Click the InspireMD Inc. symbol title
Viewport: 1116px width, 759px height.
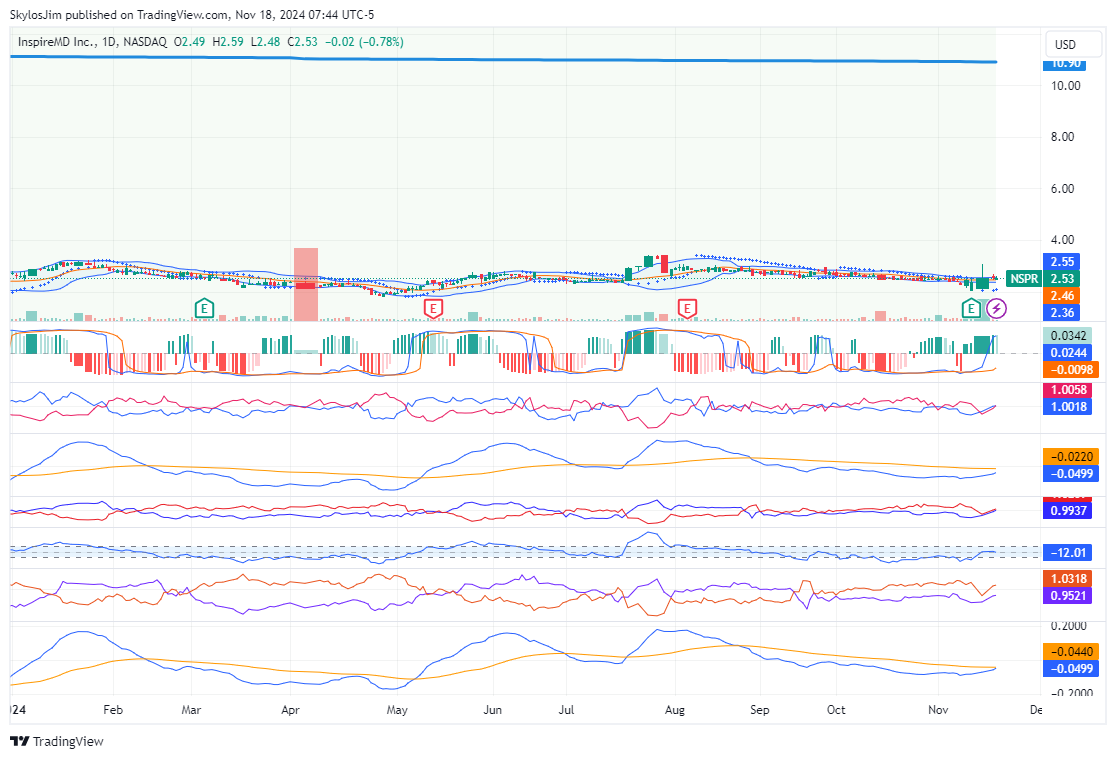pos(58,42)
